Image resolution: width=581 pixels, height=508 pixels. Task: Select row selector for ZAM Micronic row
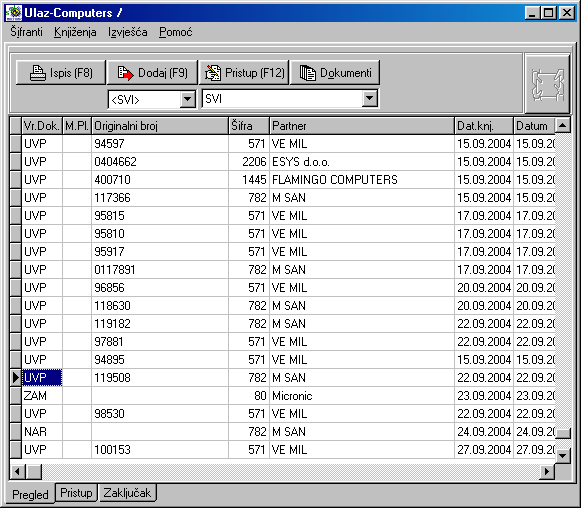tap(16, 396)
